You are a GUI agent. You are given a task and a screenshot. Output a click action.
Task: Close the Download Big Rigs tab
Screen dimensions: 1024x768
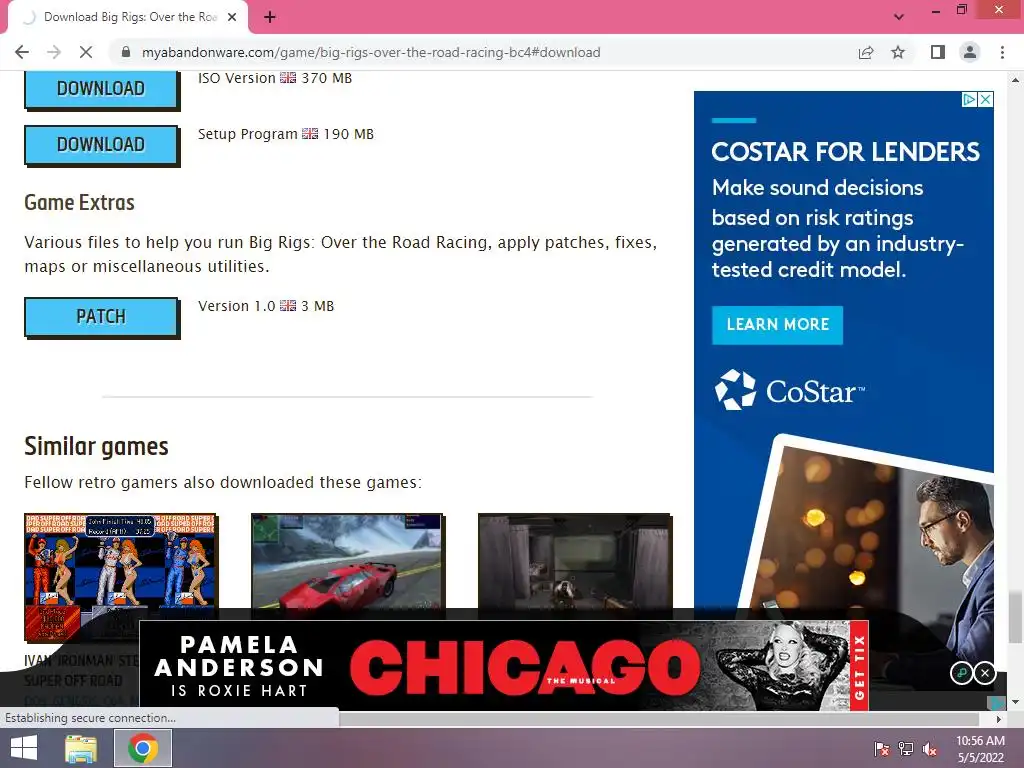coord(232,17)
